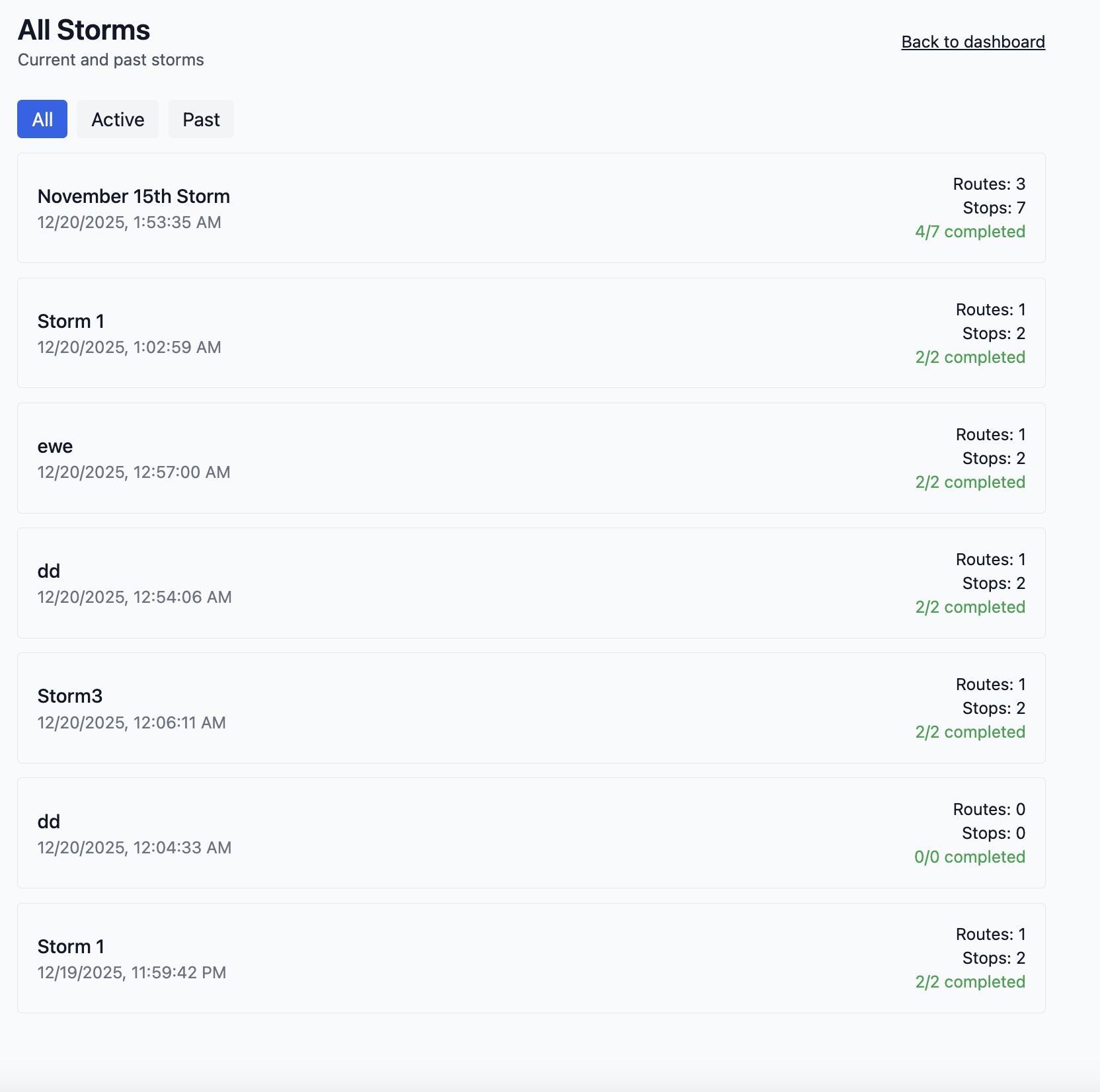Image resolution: width=1100 pixels, height=1092 pixels.
Task: Click the All Storms page heading
Action: point(84,30)
